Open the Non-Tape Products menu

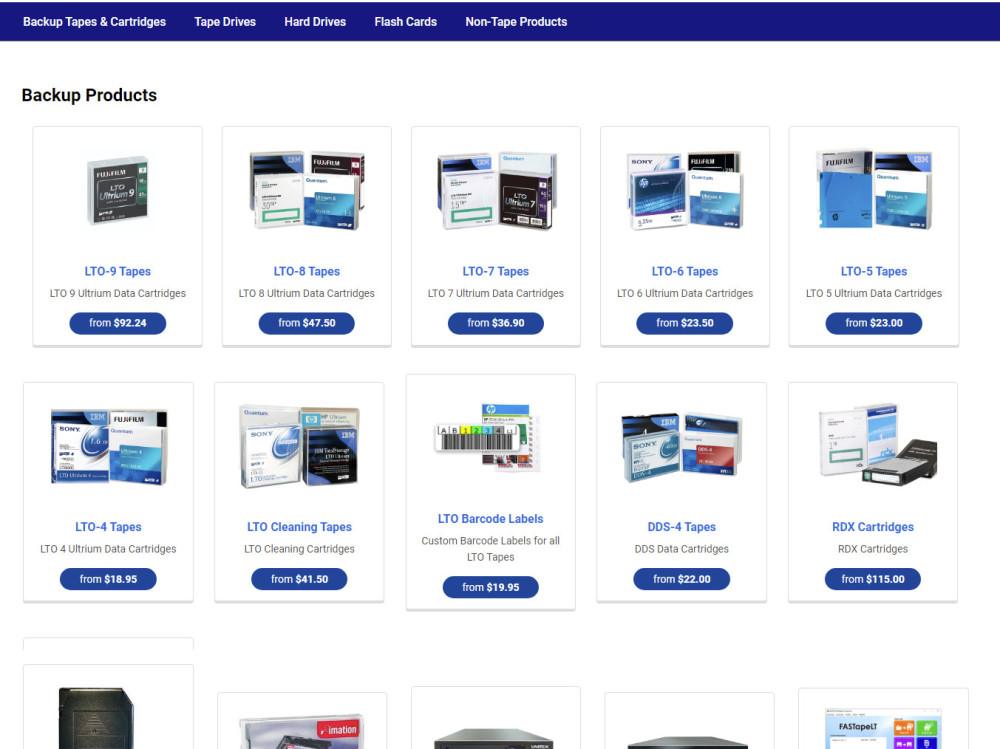coord(516,22)
